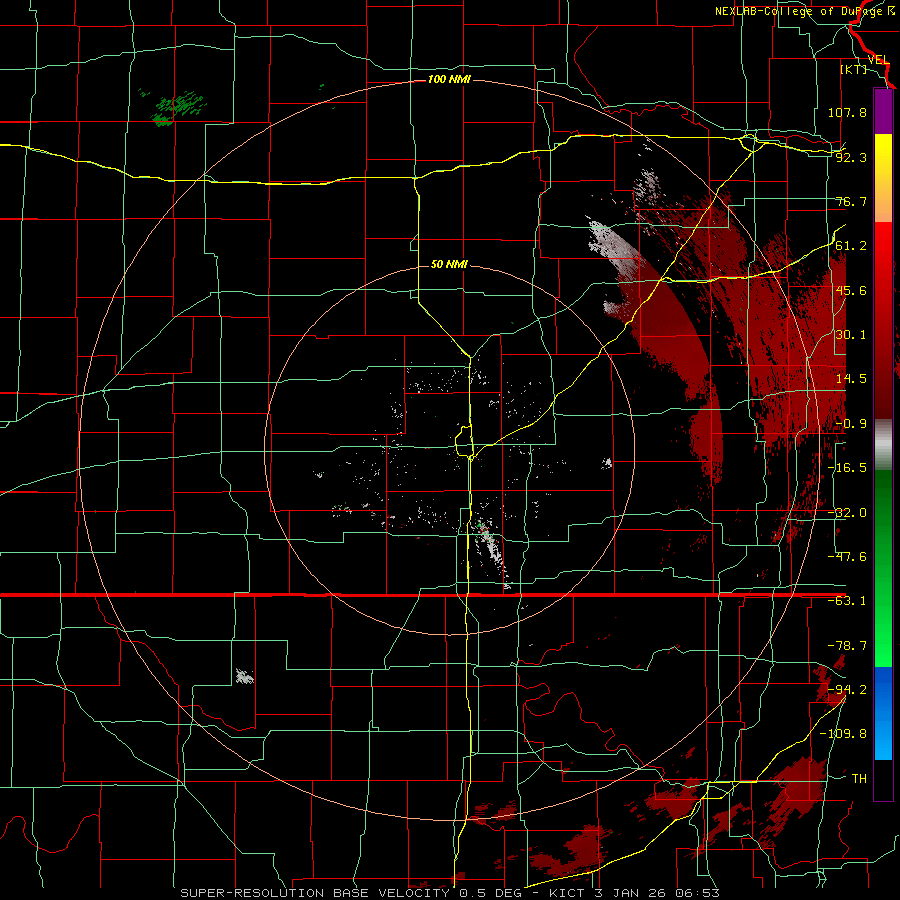Select the -109.8 velocity scale value
This screenshot has width=900, height=900.
point(843,734)
